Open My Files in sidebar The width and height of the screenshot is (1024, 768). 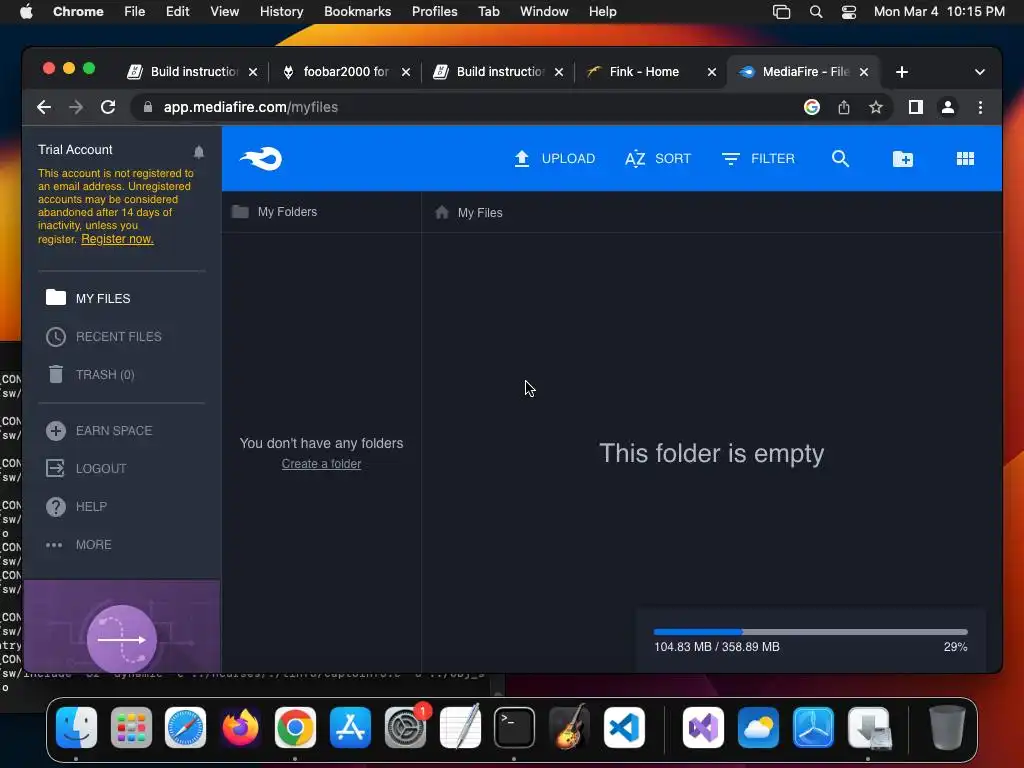point(88,298)
